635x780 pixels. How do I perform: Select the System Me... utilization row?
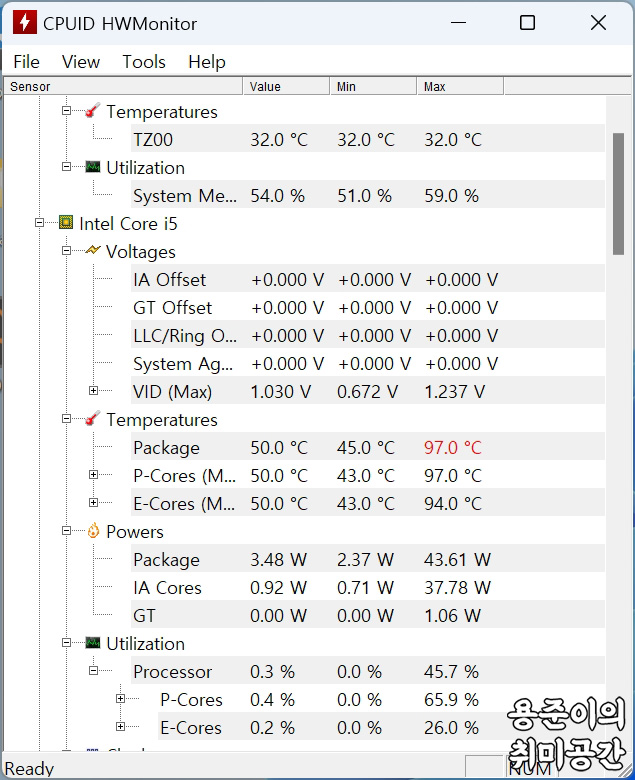click(368, 195)
